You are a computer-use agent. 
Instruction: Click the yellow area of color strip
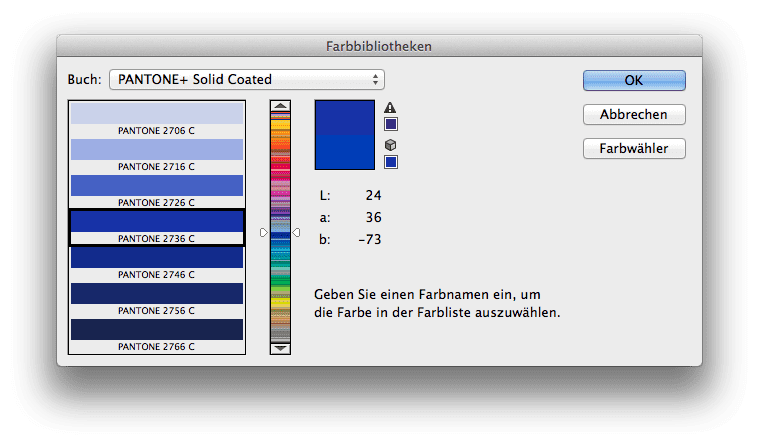[280, 302]
